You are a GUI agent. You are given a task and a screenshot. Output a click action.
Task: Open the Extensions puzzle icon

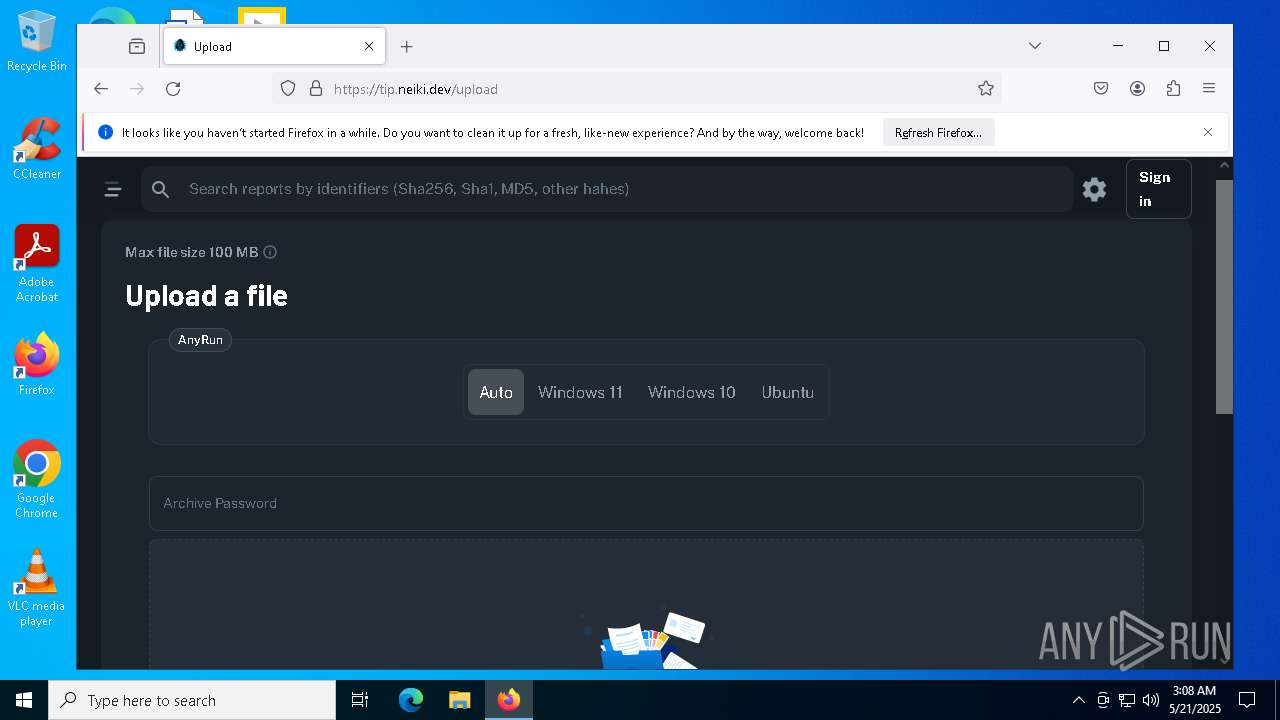[x=1173, y=89]
